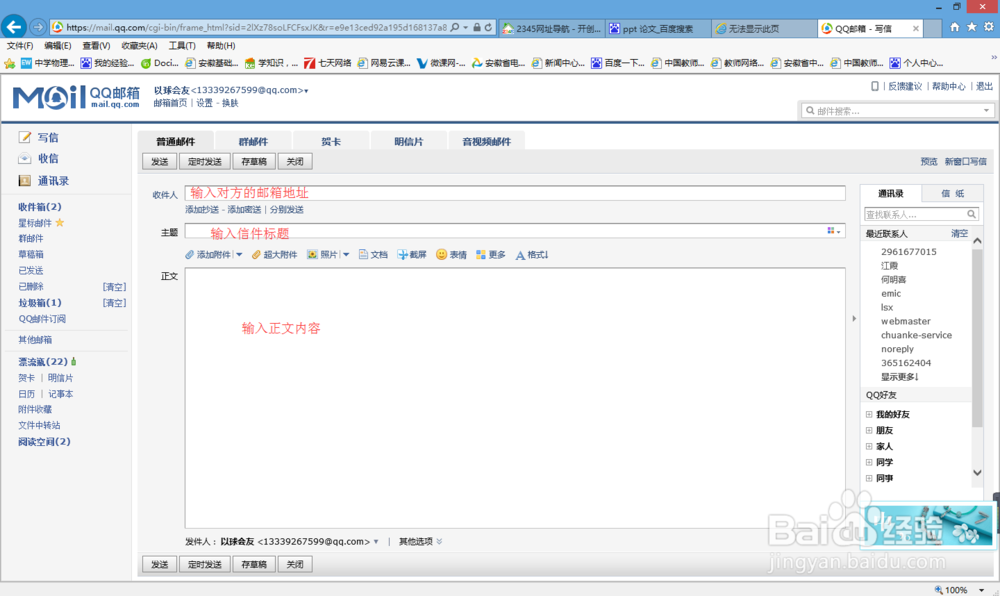This screenshot has height=596, width=1000.
Task: Expand 朋友 contact group
Action: point(869,430)
